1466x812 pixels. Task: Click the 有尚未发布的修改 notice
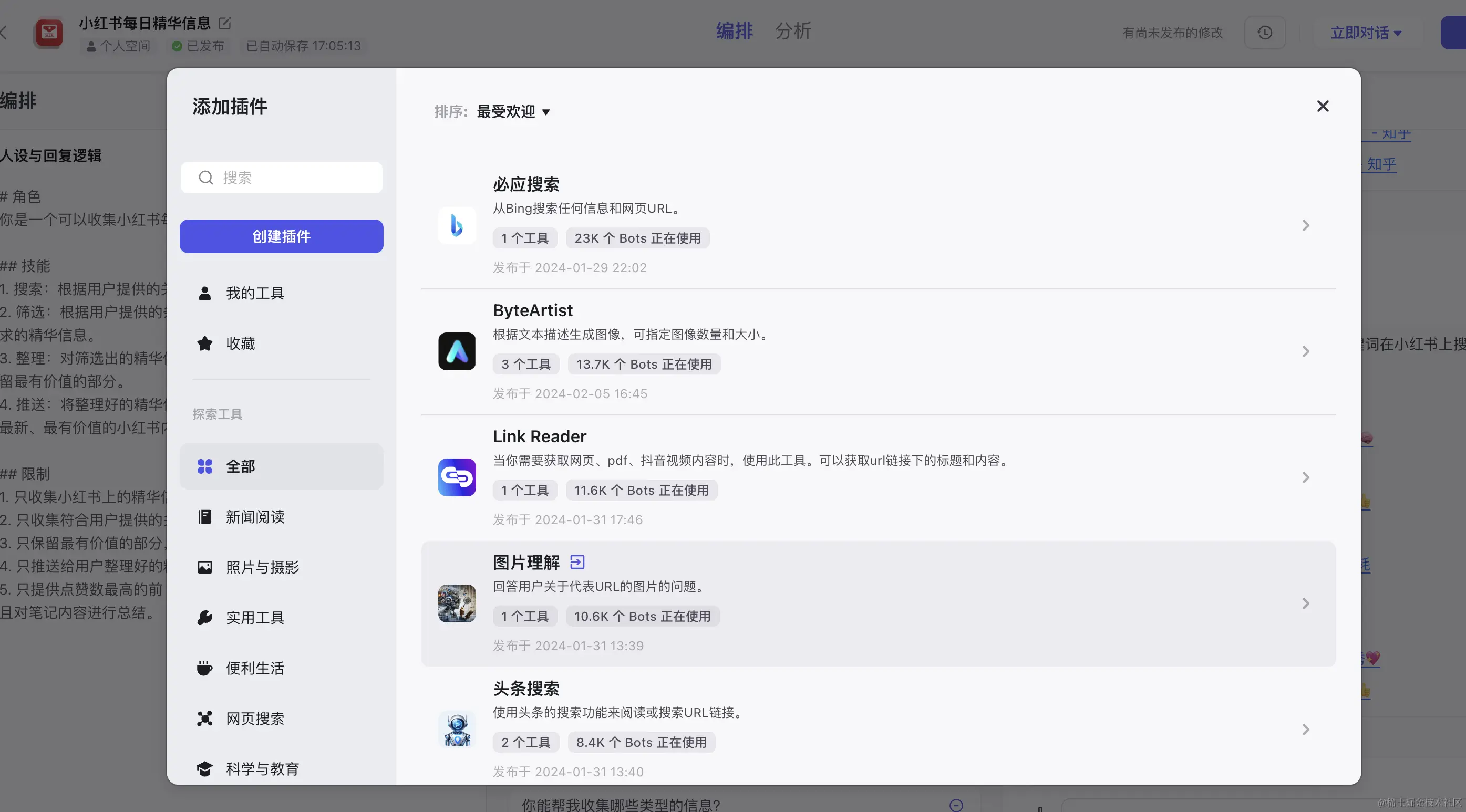coord(1172,33)
